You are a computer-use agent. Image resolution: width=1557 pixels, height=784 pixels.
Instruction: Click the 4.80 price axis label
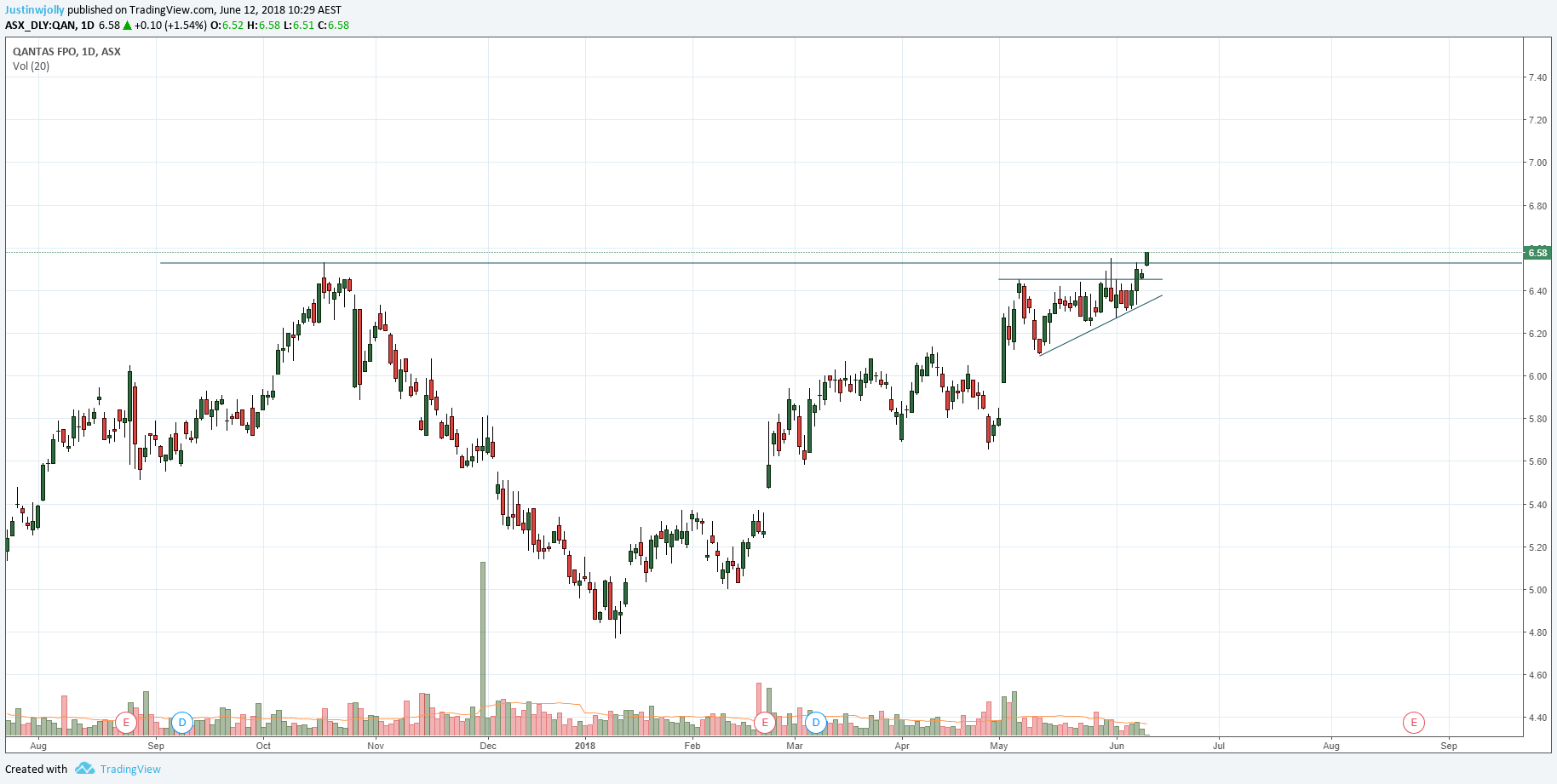(1537, 632)
